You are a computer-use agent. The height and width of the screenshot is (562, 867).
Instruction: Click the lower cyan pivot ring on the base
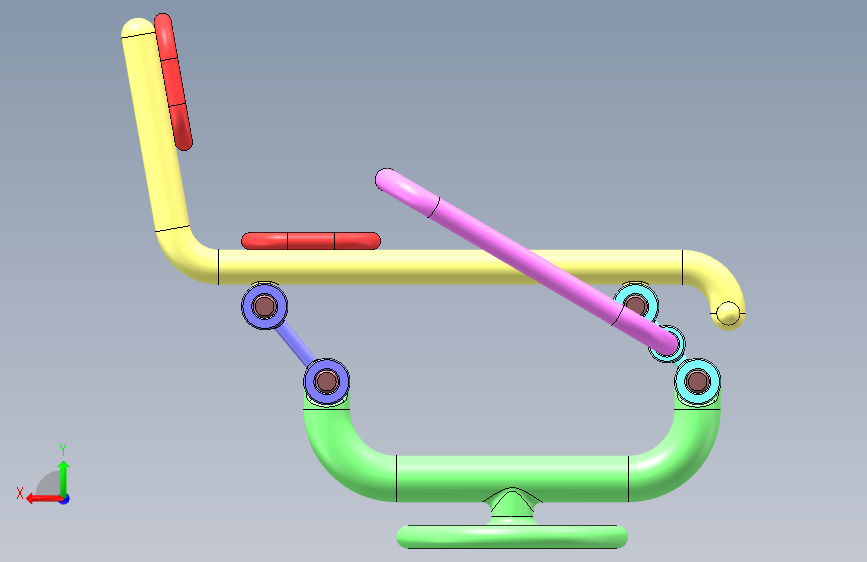[x=697, y=381]
